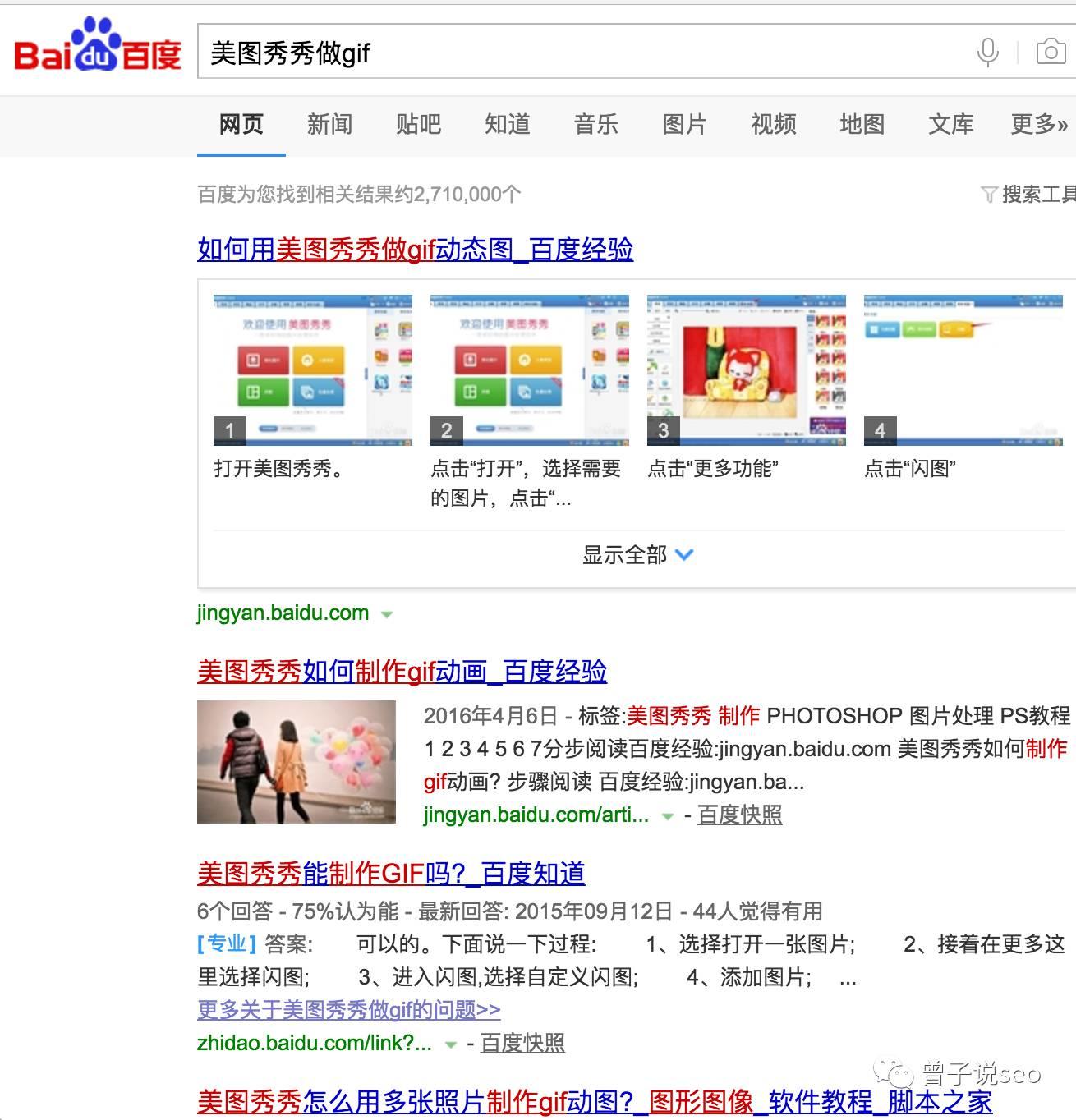Click the jingyan.baidu.com/arti... URL
This screenshot has width=1076, height=1120.
536,815
